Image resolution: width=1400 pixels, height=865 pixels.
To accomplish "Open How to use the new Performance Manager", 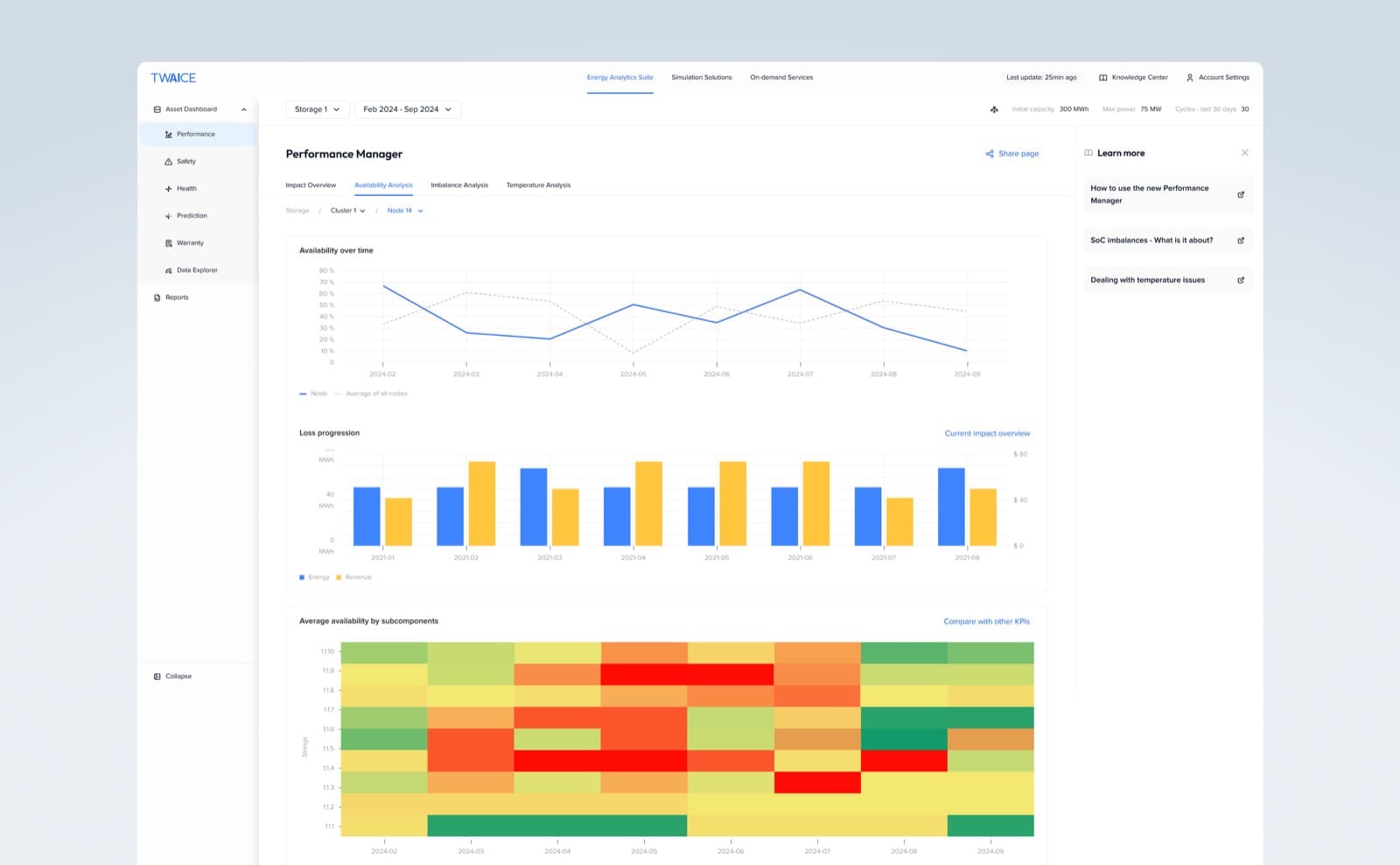I will pos(1168,194).
